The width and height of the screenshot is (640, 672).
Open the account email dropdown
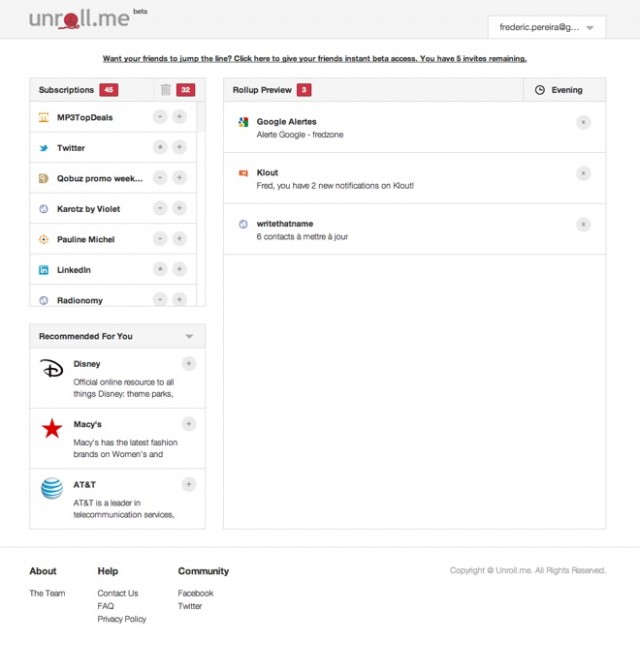coord(547,27)
